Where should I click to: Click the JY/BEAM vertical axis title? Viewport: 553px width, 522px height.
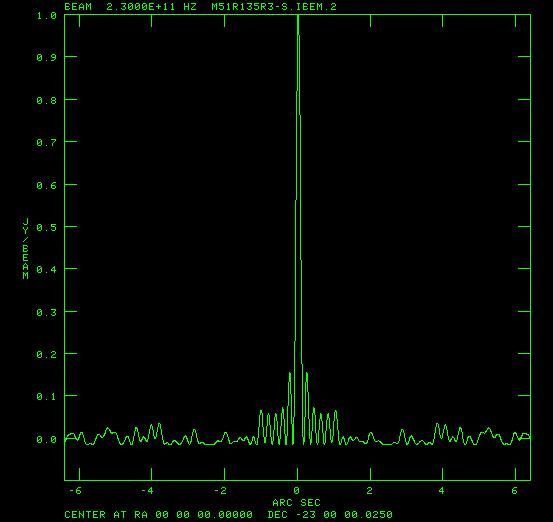point(25,249)
